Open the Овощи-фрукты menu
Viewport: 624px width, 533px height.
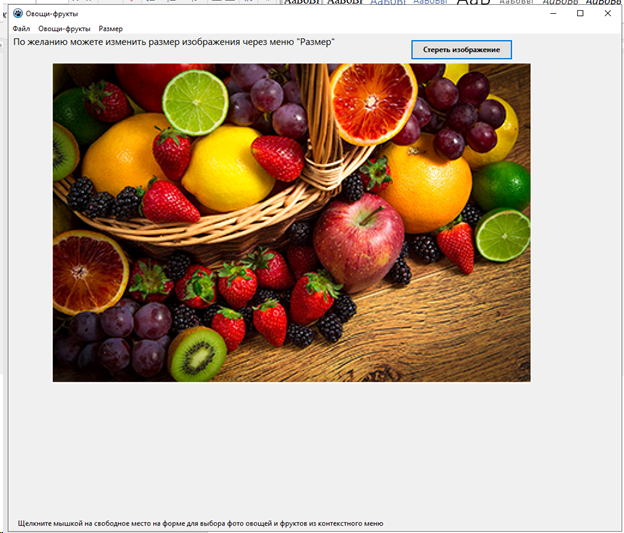(64, 29)
